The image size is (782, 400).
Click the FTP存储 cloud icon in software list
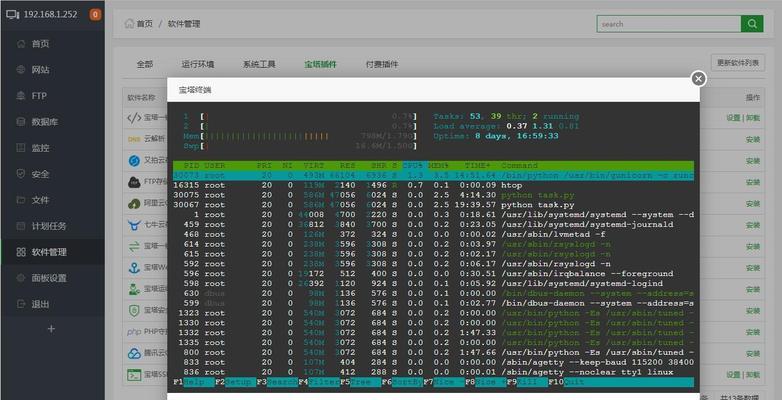coord(134,182)
